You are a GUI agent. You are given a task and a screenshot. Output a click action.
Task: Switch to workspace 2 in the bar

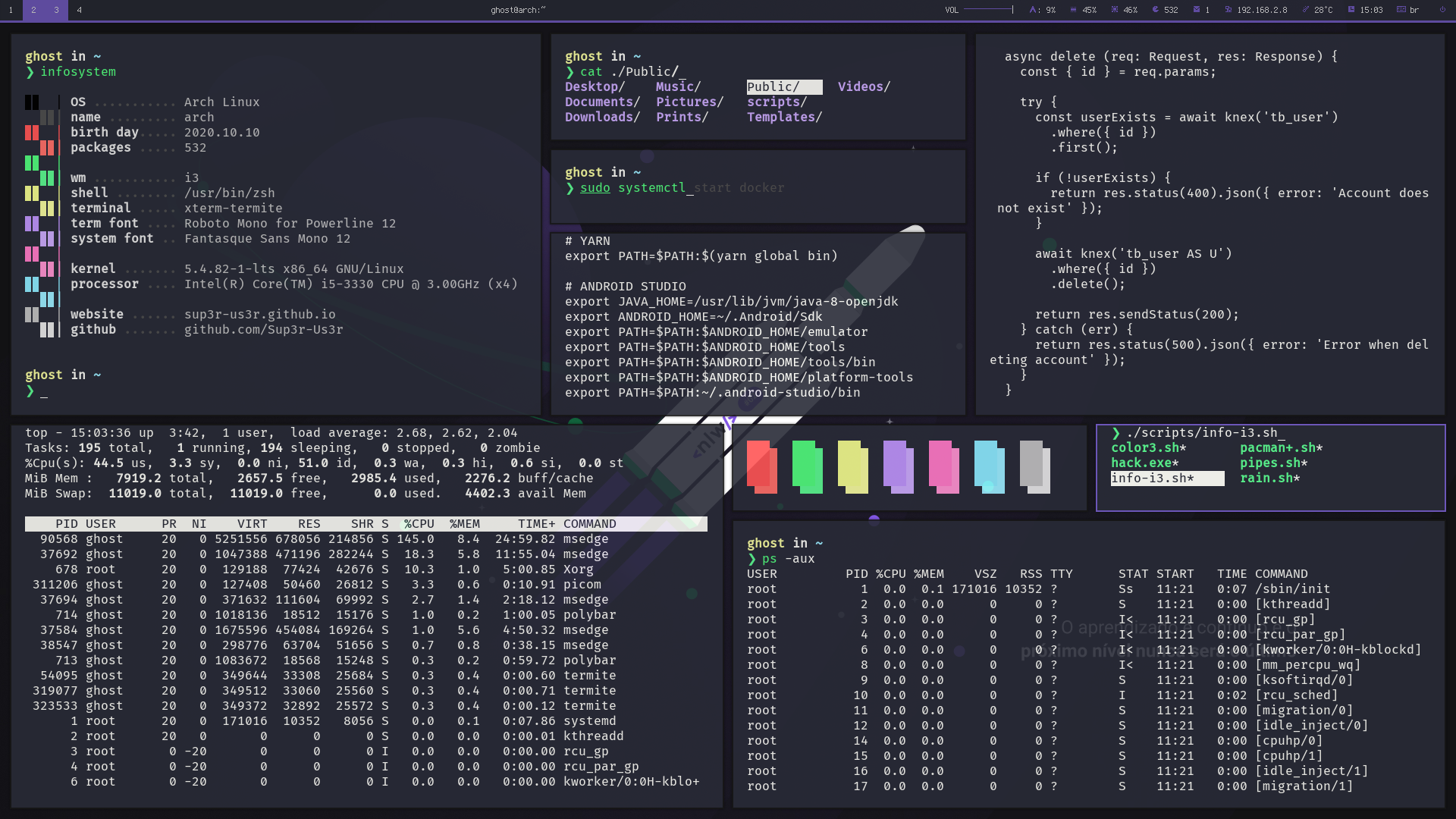33,10
